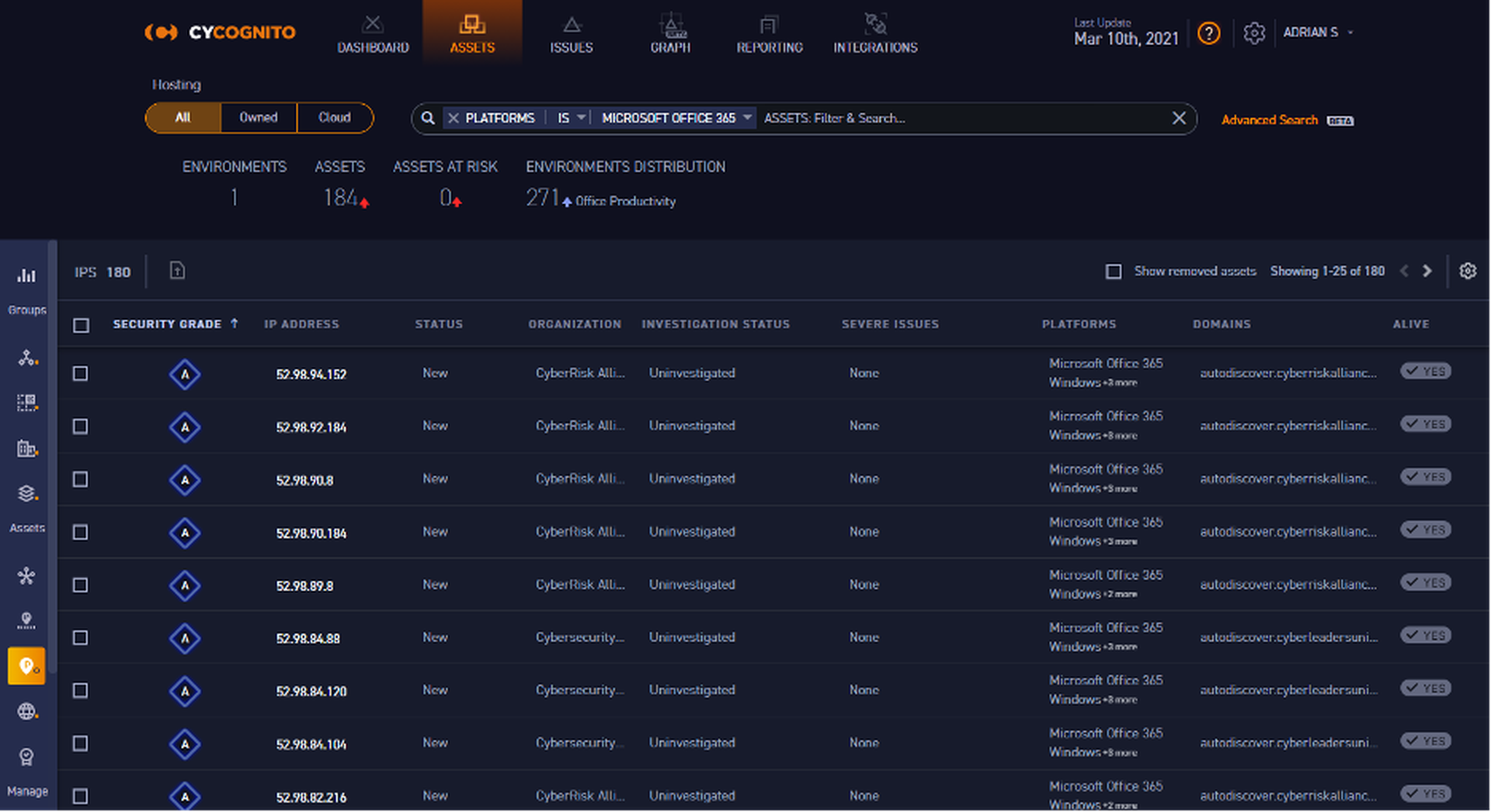This screenshot has height=812, width=1491.
Task: Click the grid list sidebar icon
Action: pos(27,403)
